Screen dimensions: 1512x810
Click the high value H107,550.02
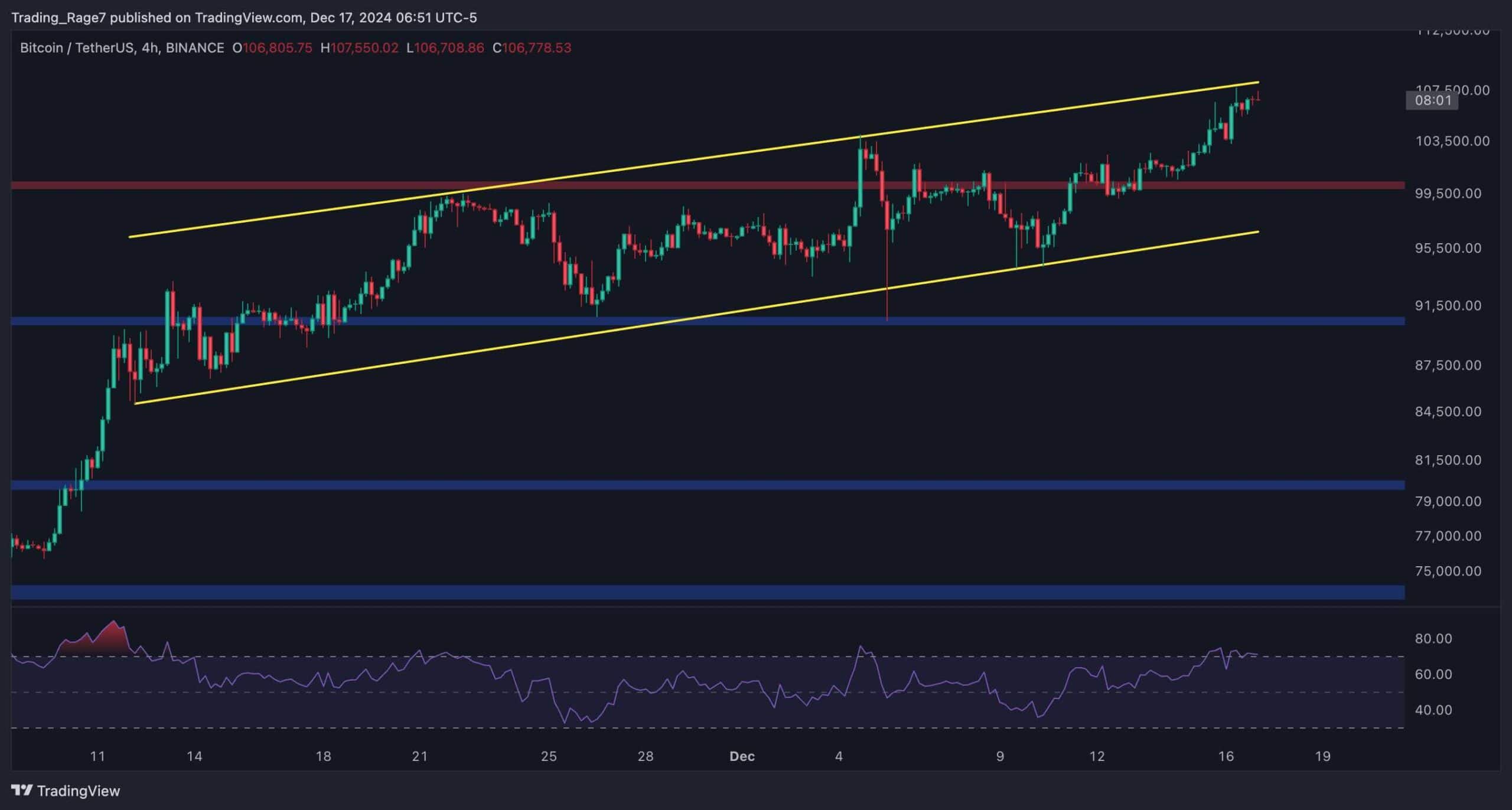(359, 48)
